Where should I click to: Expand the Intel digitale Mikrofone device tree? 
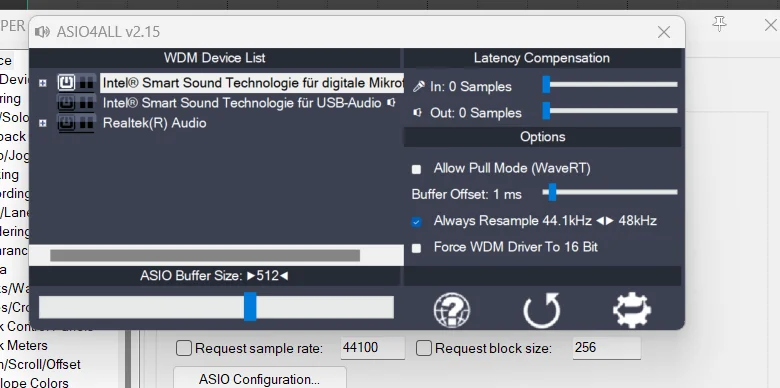(43, 83)
